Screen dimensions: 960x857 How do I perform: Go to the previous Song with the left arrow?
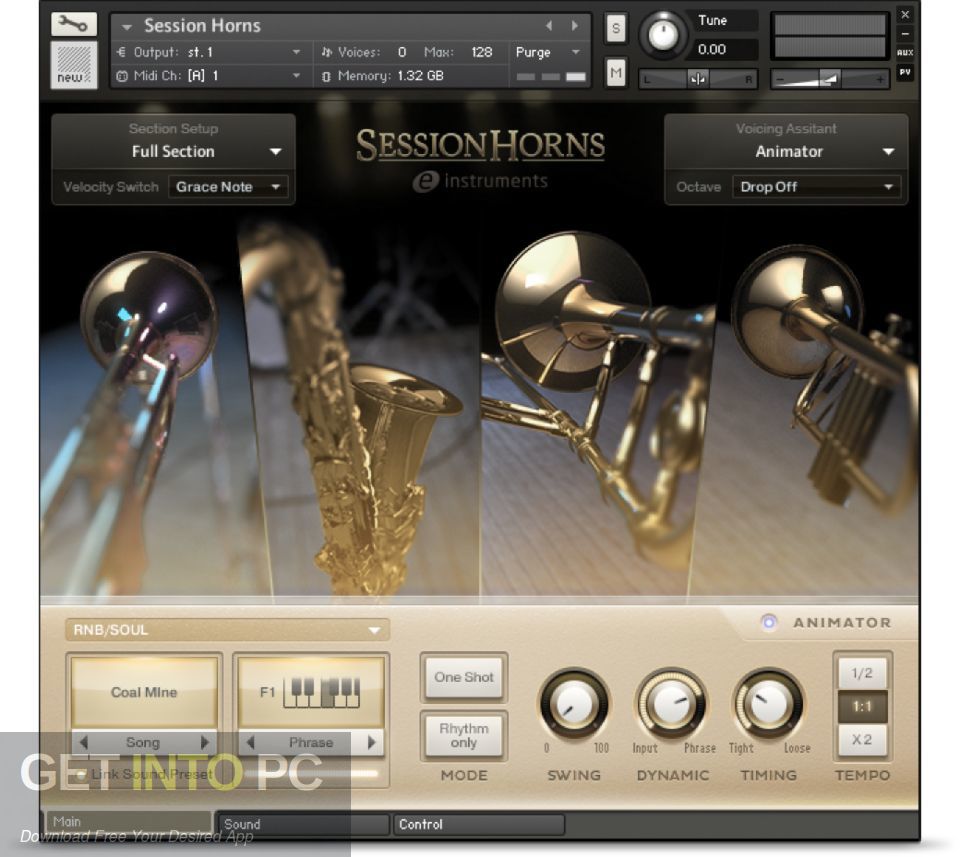coord(84,743)
